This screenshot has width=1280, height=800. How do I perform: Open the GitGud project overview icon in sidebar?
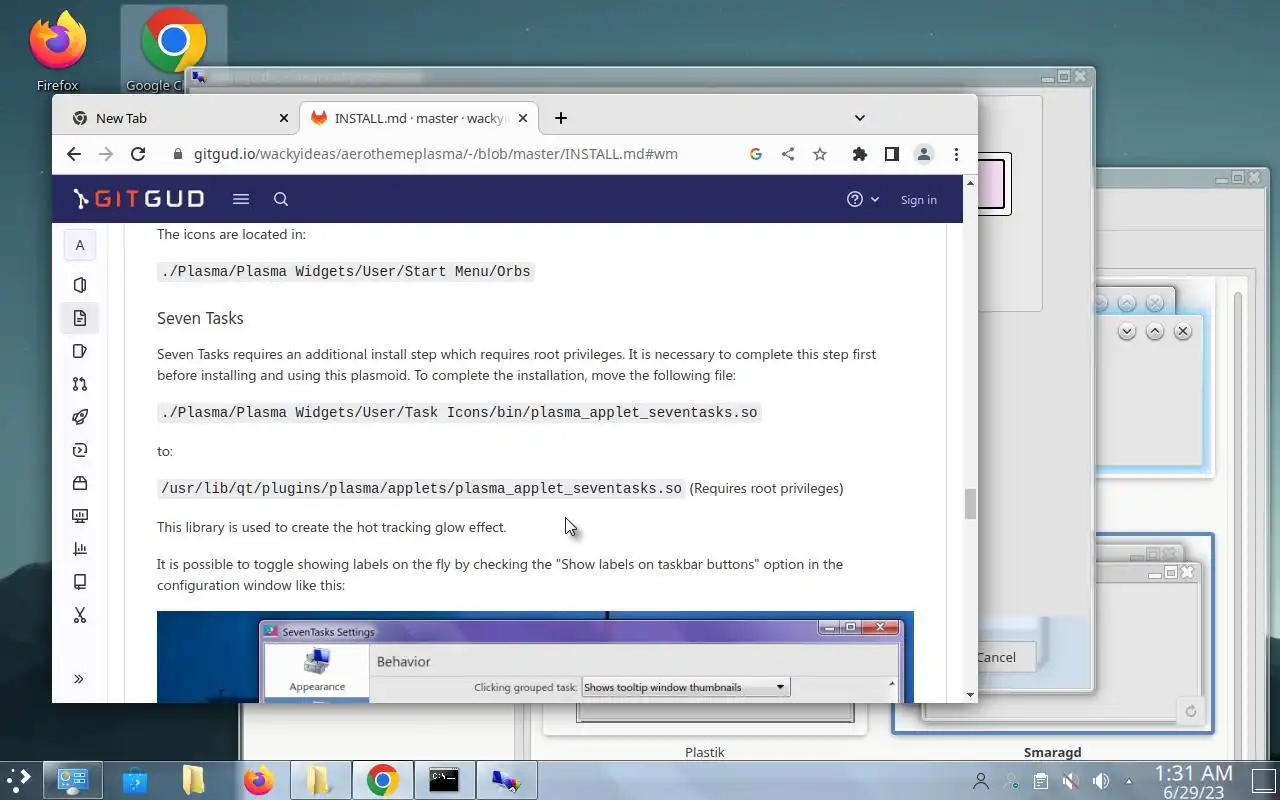pos(80,285)
